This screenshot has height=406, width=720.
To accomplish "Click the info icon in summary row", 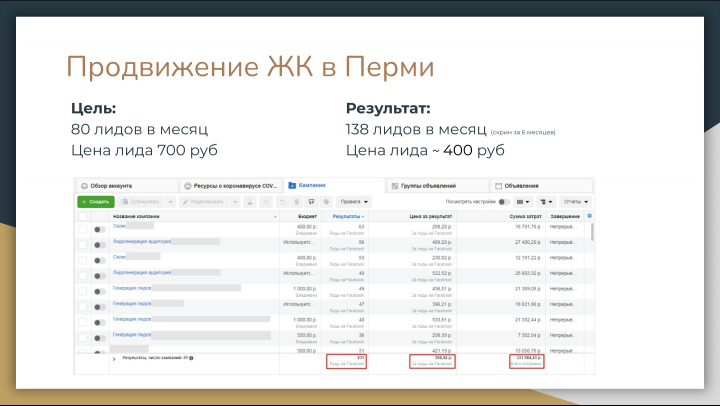I will pyautogui.click(x=191, y=358).
